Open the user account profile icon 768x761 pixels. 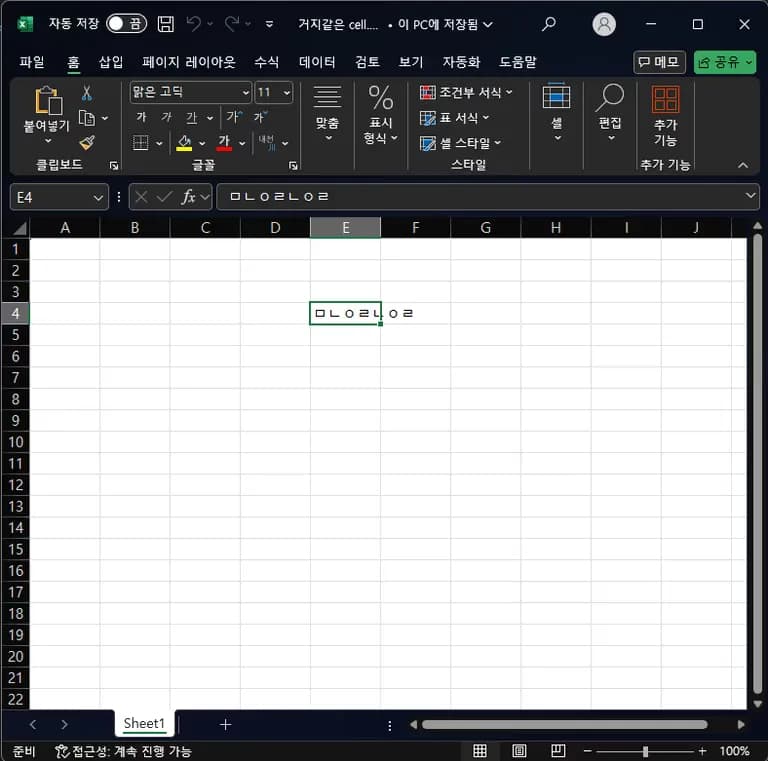(604, 24)
